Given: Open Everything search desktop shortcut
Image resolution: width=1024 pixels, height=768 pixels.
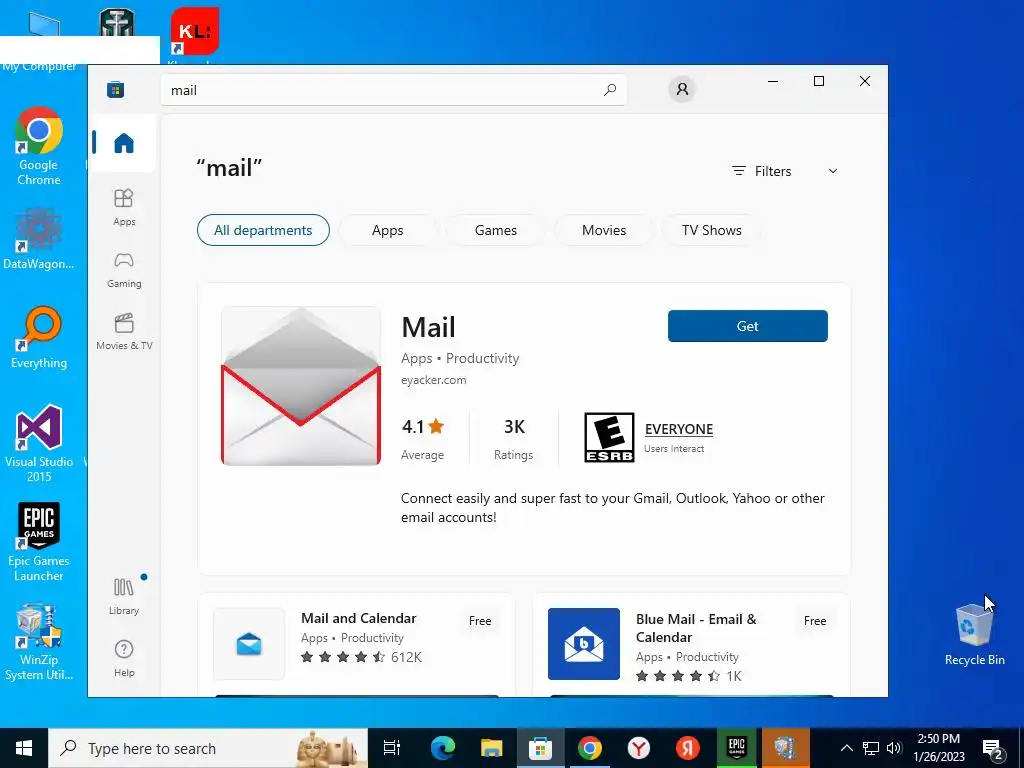Looking at the screenshot, I should point(39,338).
